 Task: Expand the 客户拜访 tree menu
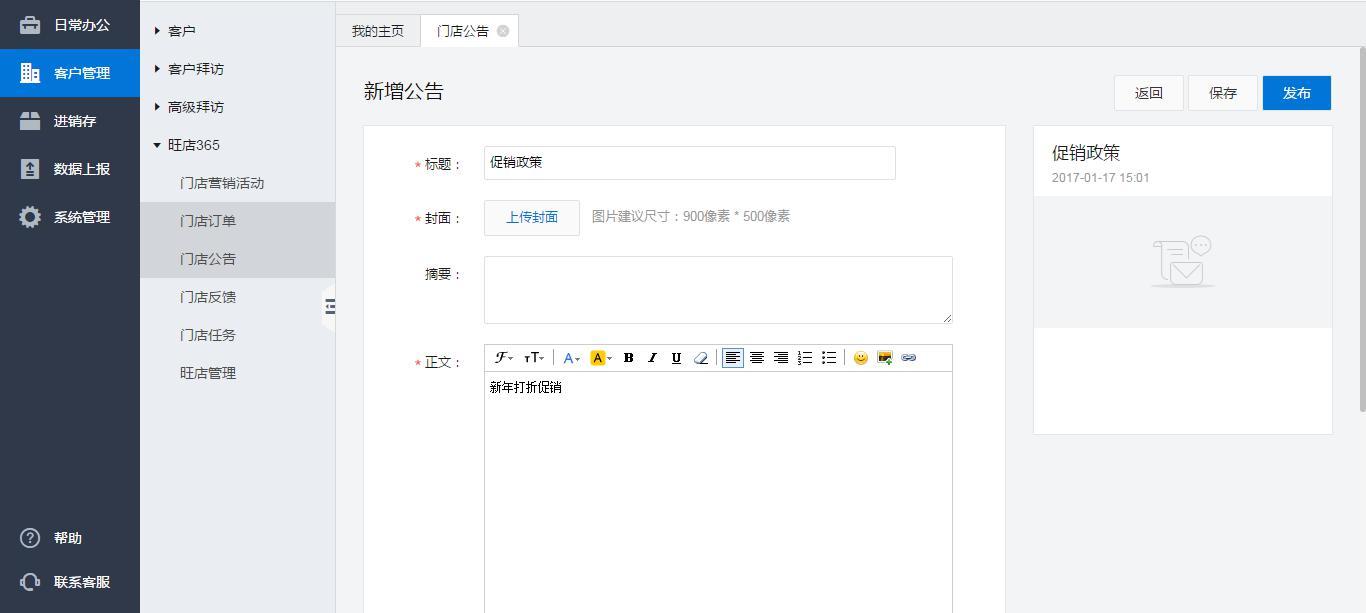point(195,69)
